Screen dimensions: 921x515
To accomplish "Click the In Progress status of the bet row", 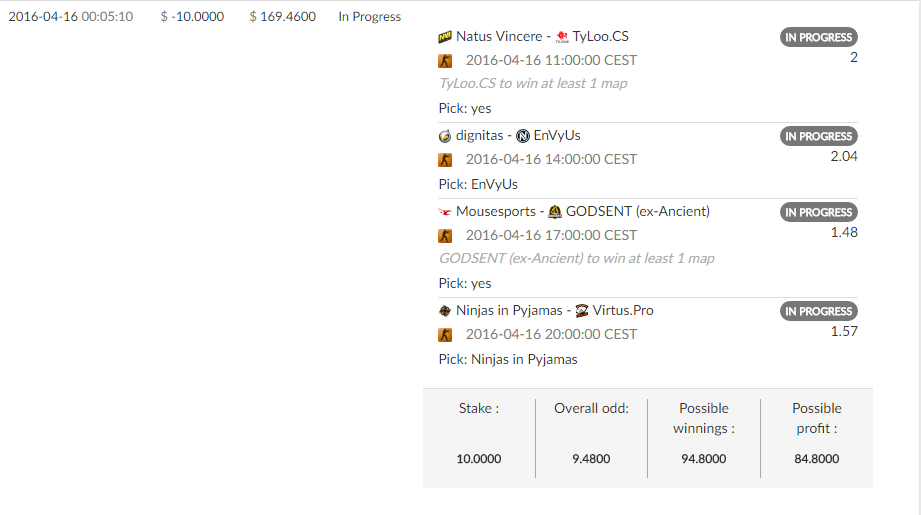I will point(369,16).
